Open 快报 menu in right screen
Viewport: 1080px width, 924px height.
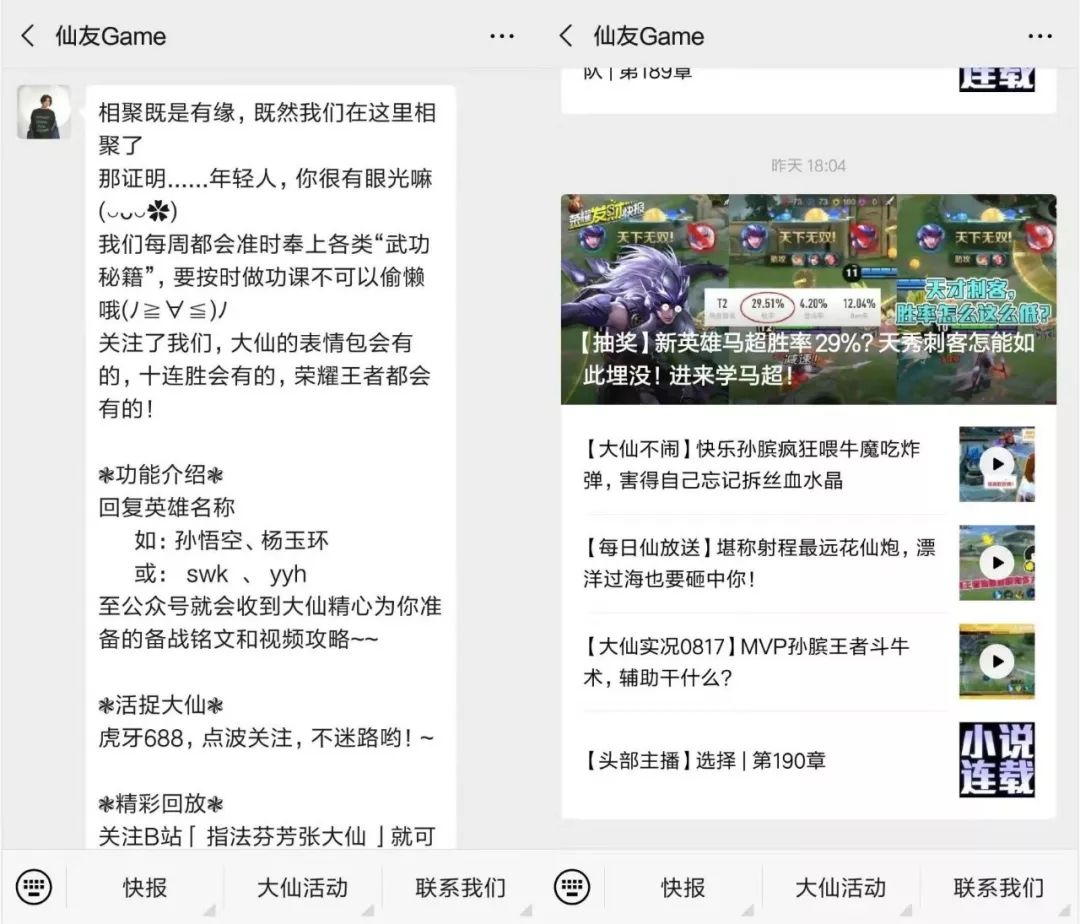pos(683,888)
